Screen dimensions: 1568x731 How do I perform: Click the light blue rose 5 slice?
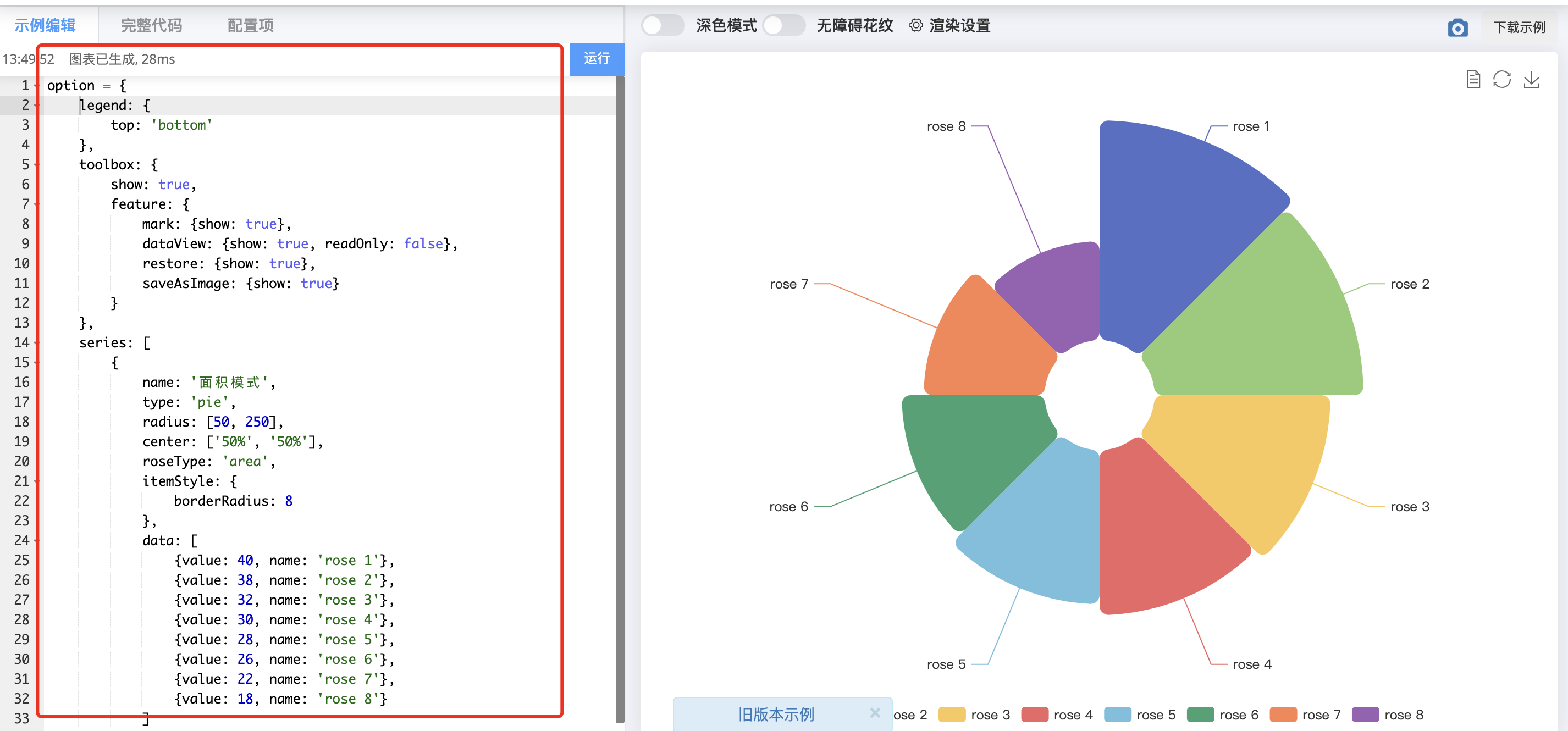click(x=1047, y=529)
